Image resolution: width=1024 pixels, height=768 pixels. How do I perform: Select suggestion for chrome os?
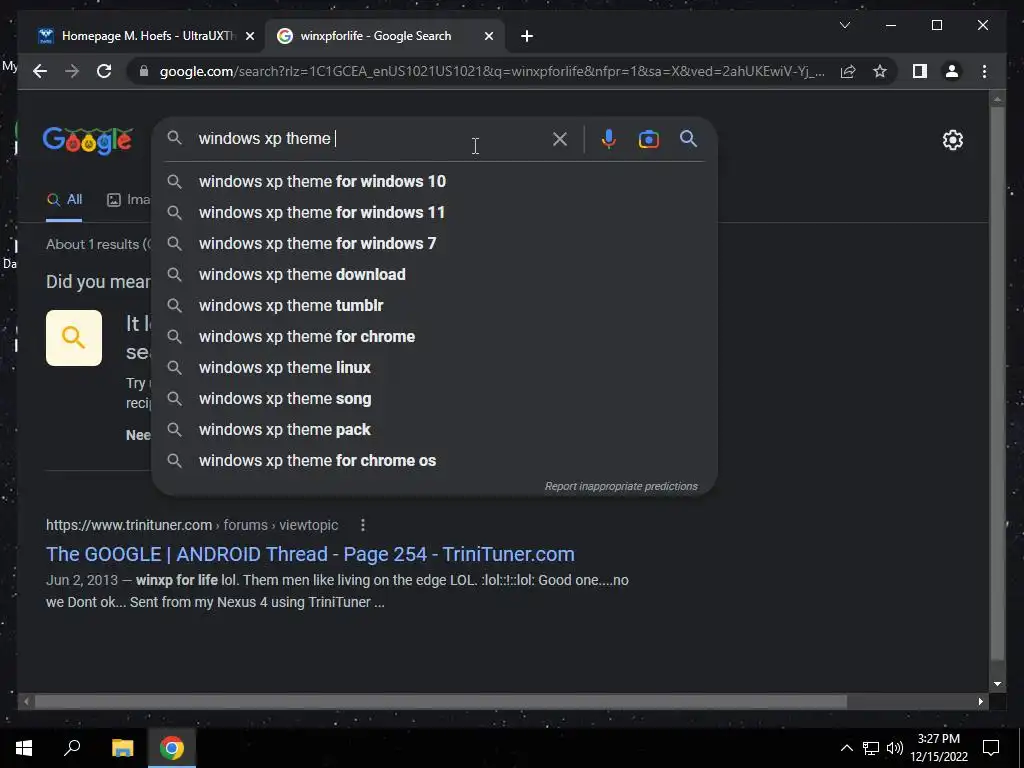434,460
